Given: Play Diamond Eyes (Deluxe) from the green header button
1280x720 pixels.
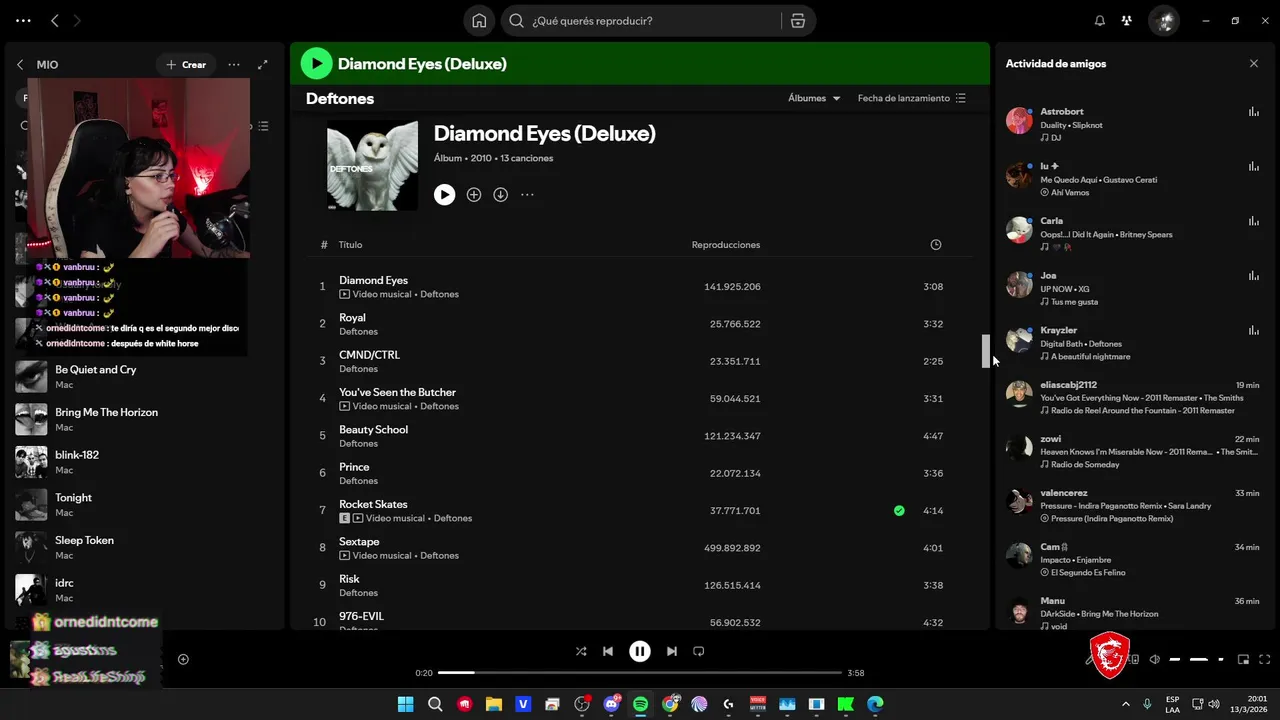Looking at the screenshot, I should click(x=317, y=64).
